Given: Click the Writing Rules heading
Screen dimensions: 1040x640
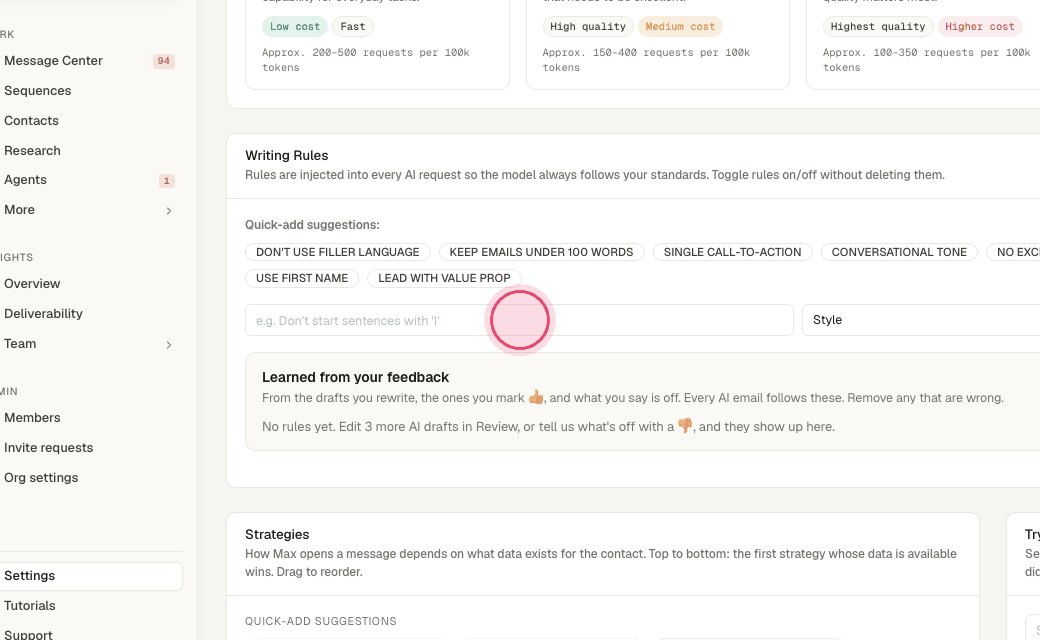Looking at the screenshot, I should 287,155.
